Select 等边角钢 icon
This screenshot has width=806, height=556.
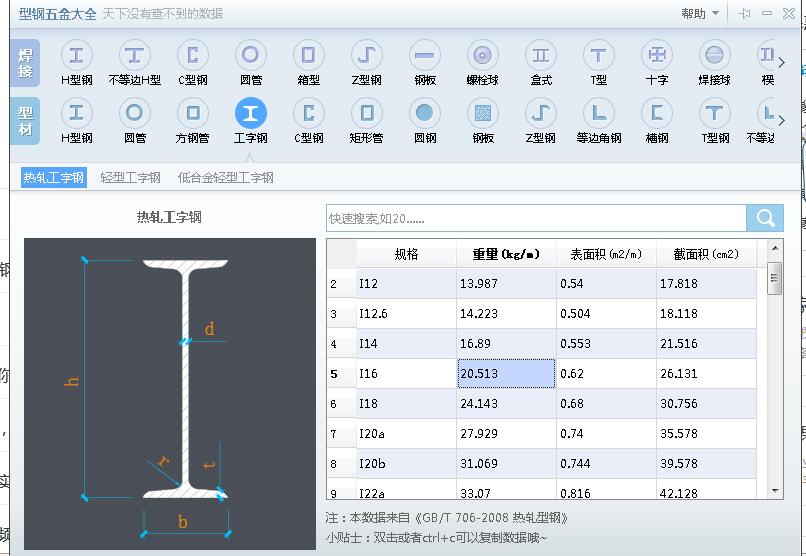coord(599,113)
